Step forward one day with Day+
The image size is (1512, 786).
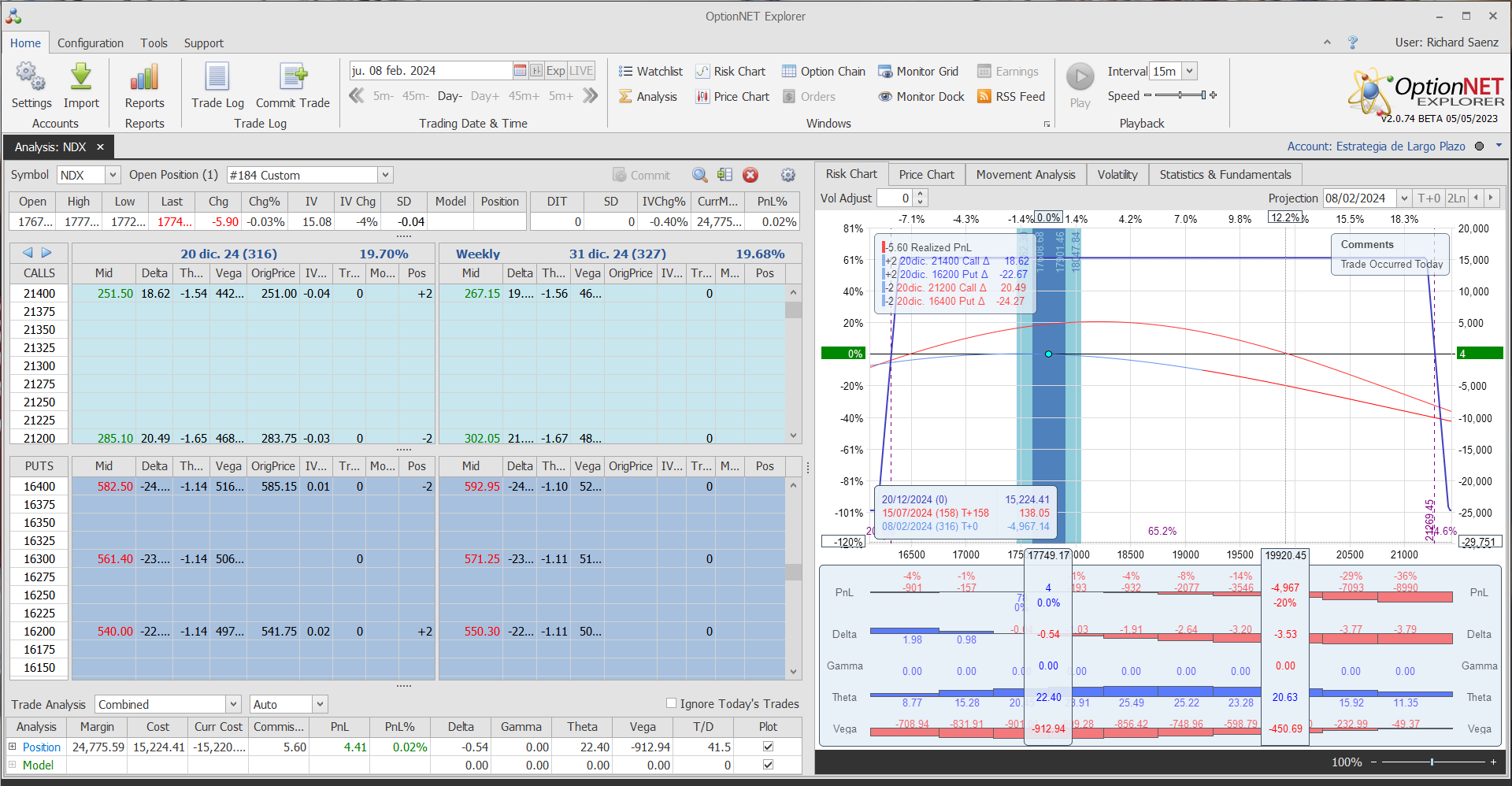pos(485,96)
